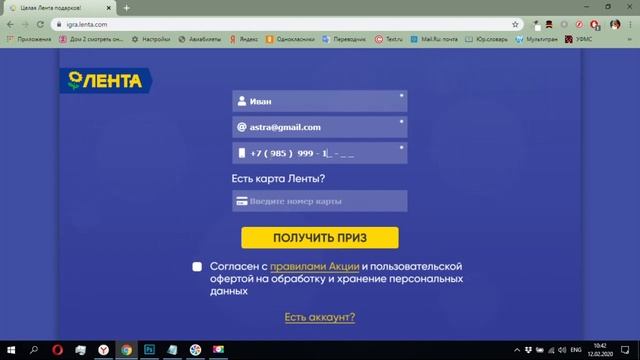Switch the ENG input language
This screenshot has height=360, width=640.
pos(576,350)
